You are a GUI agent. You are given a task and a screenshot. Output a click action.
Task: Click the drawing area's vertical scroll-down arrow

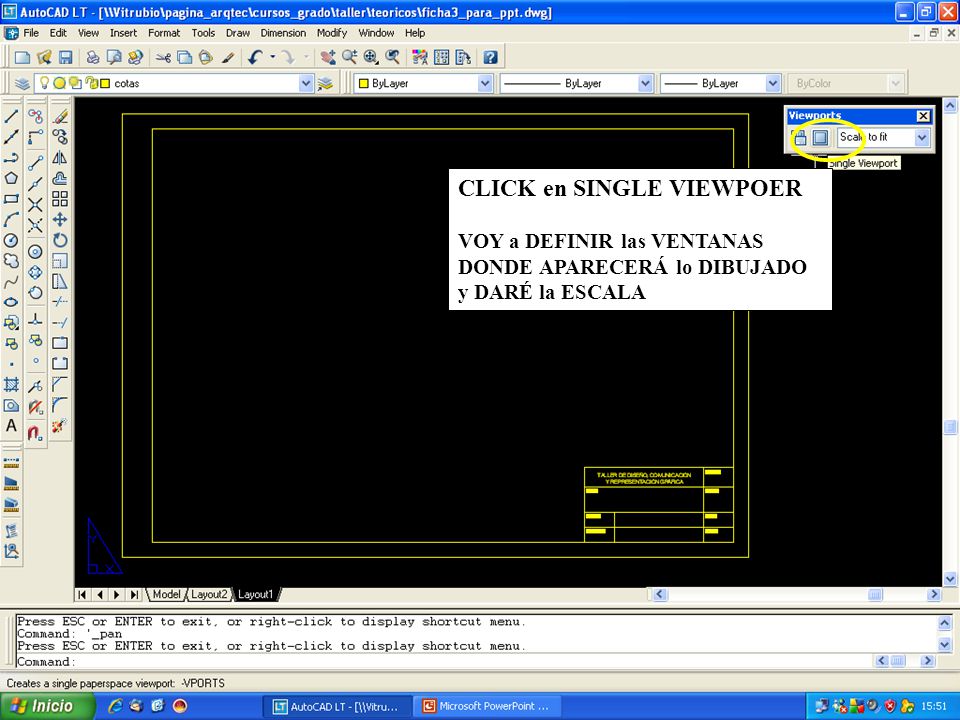(950, 578)
